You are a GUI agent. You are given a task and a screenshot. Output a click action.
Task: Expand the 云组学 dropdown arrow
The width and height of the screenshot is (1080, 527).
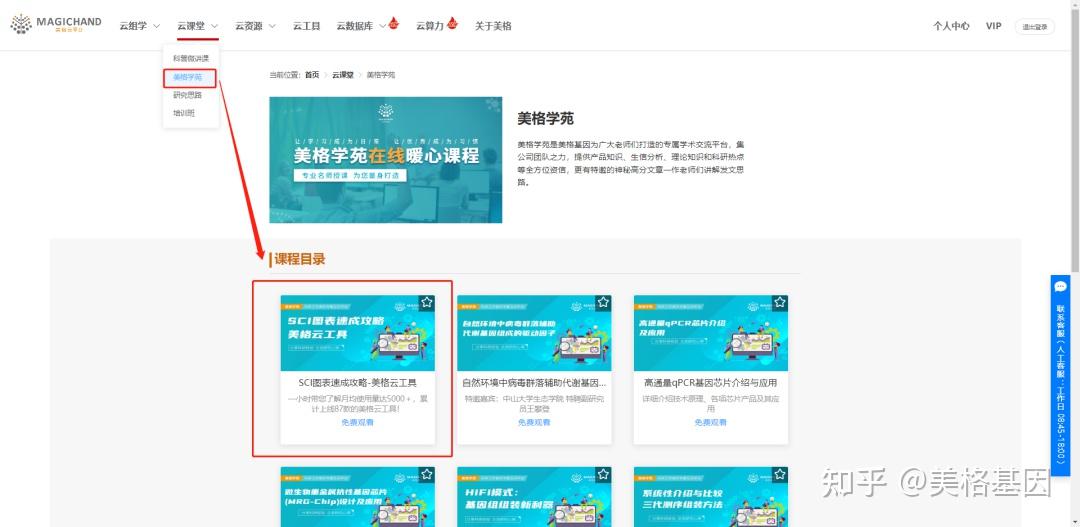point(156,26)
